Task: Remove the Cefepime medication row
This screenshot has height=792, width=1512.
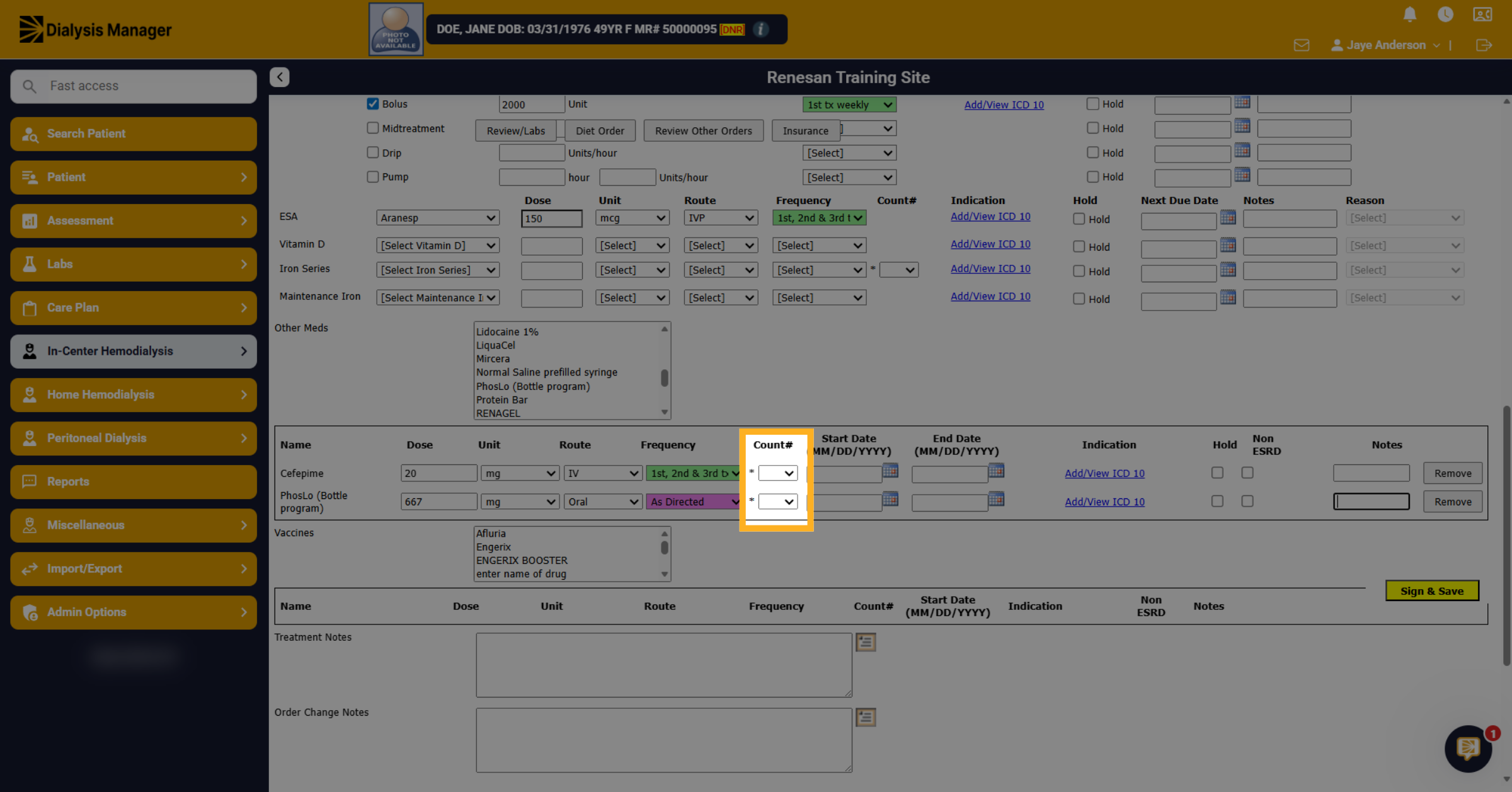Action: (1453, 473)
